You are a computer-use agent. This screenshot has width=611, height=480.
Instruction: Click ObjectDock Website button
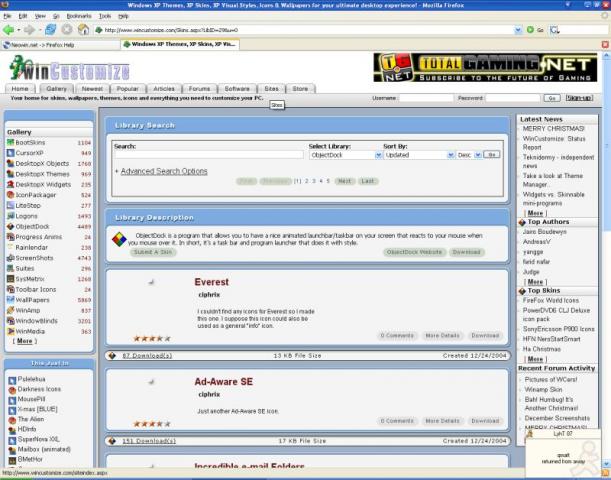tap(414, 252)
